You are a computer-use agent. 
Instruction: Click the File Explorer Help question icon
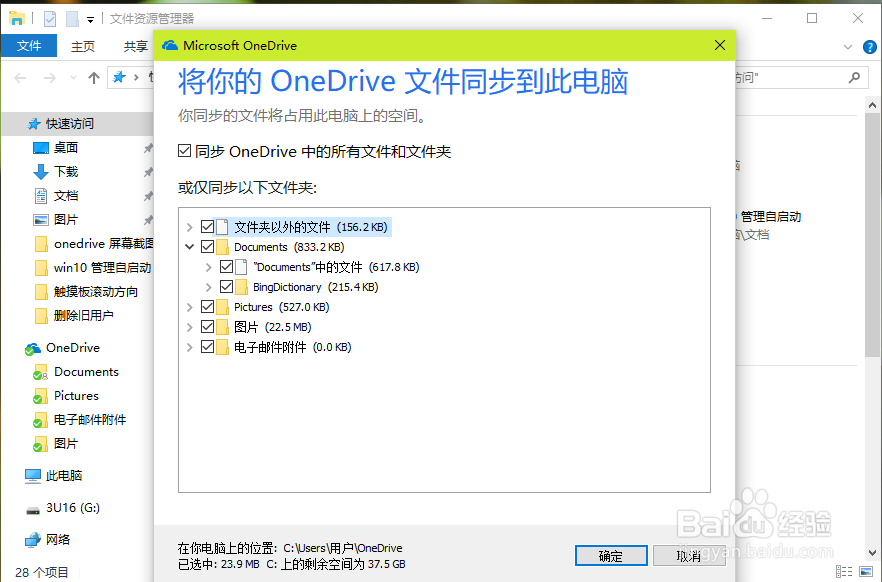(x=870, y=47)
